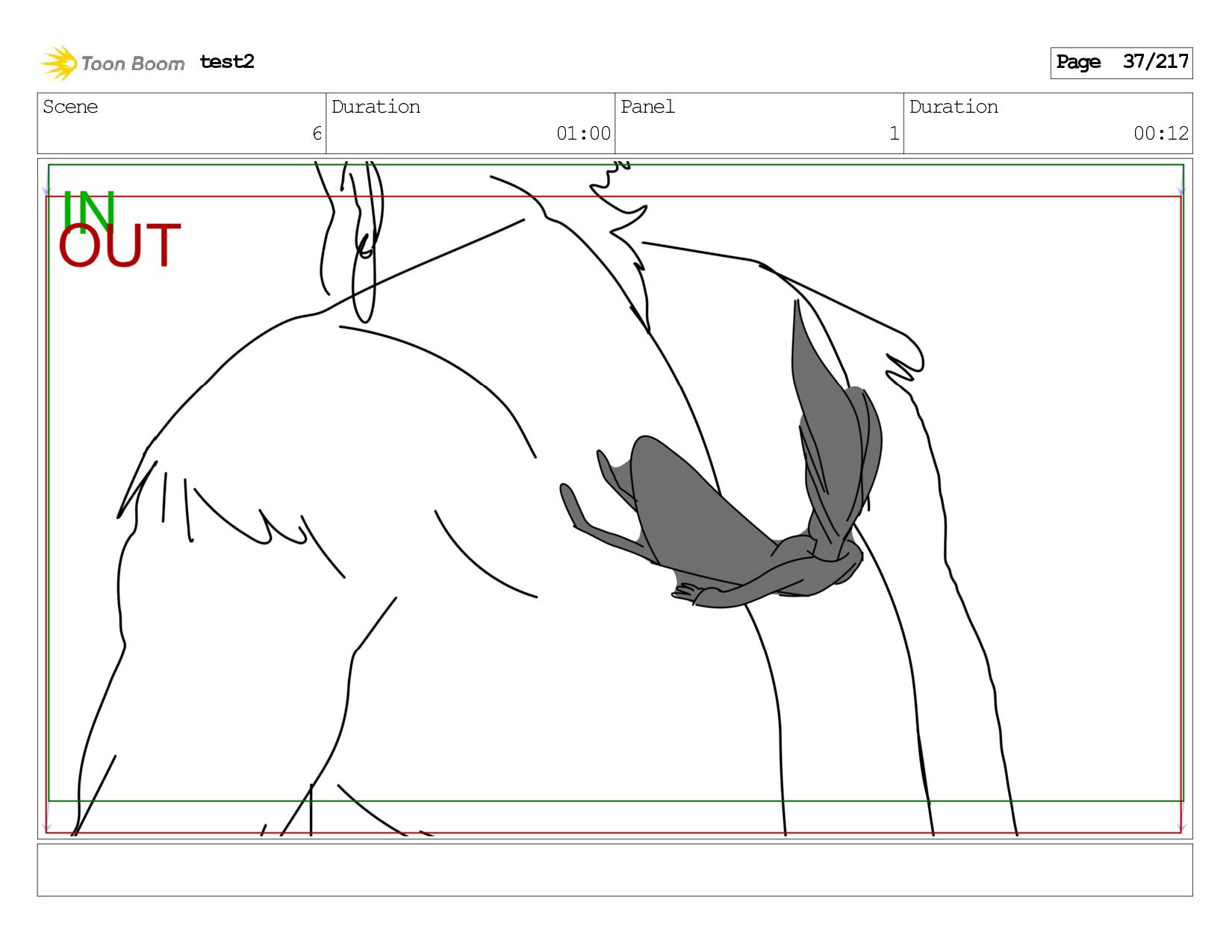Screen dimensions: 1232x952
Task: Click the red 'OUT' camera label
Action: tap(119, 246)
